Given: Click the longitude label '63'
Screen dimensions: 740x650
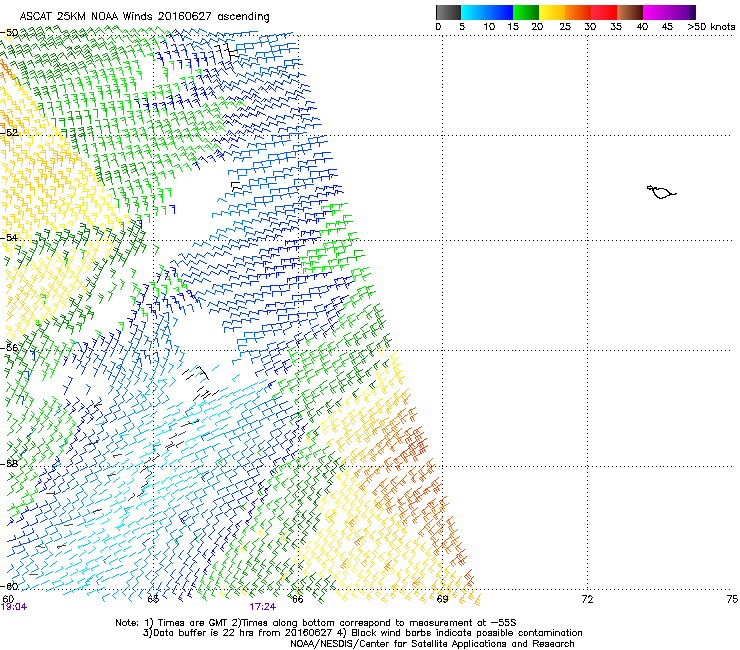Looking at the screenshot, I should point(153,599).
